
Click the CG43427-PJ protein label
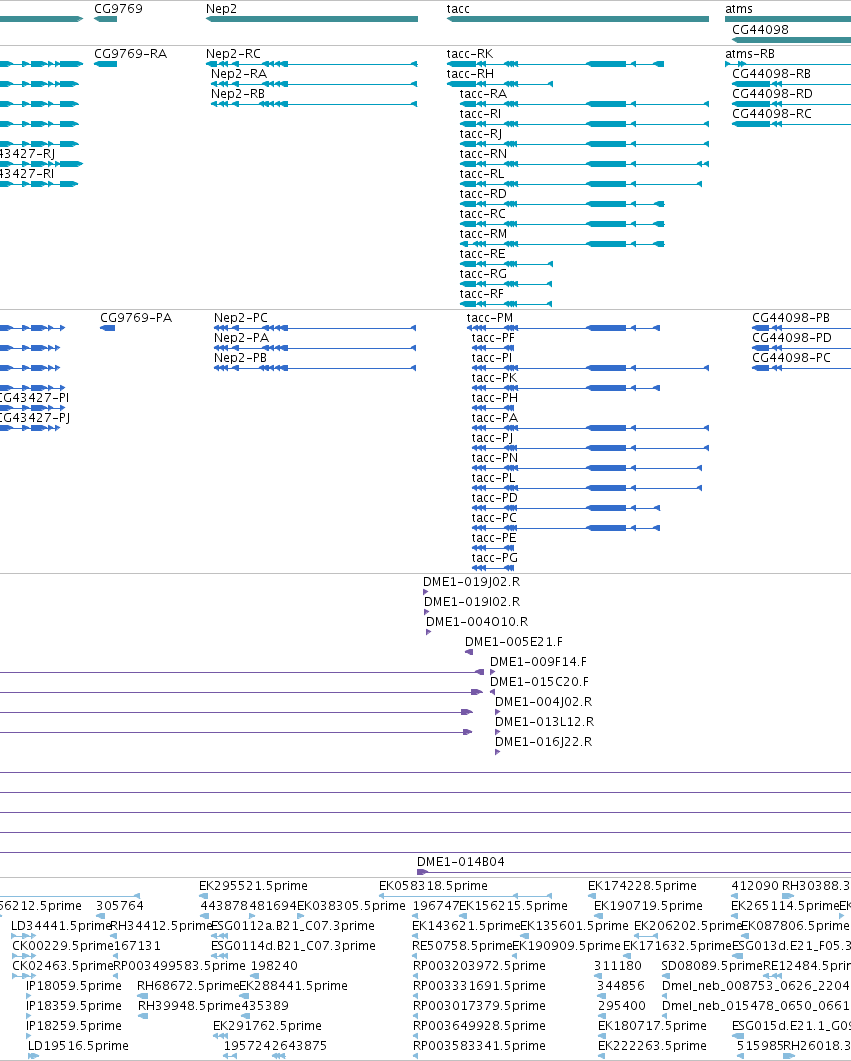point(34,417)
